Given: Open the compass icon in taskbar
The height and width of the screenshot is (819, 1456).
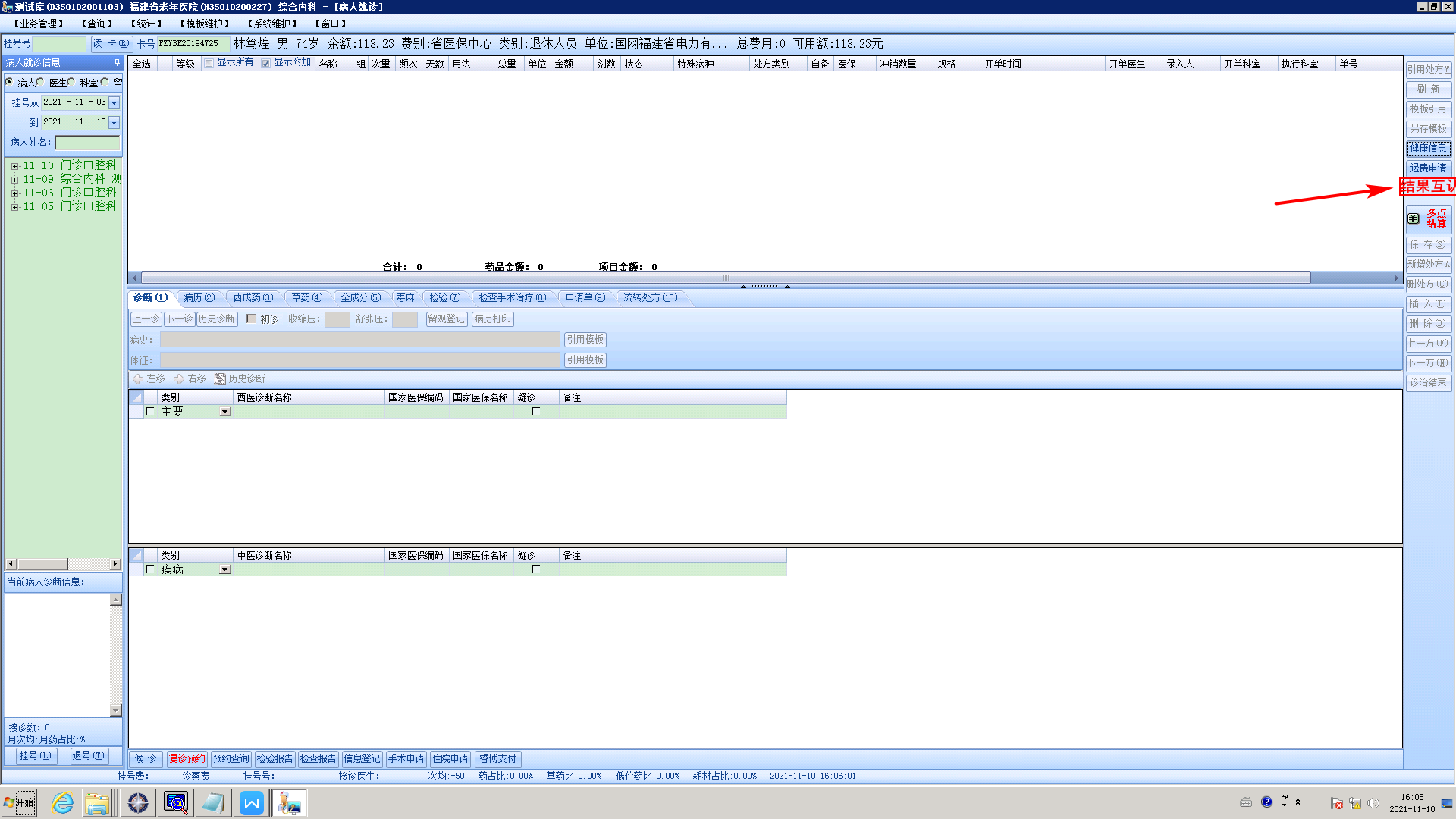Looking at the screenshot, I should [x=138, y=803].
